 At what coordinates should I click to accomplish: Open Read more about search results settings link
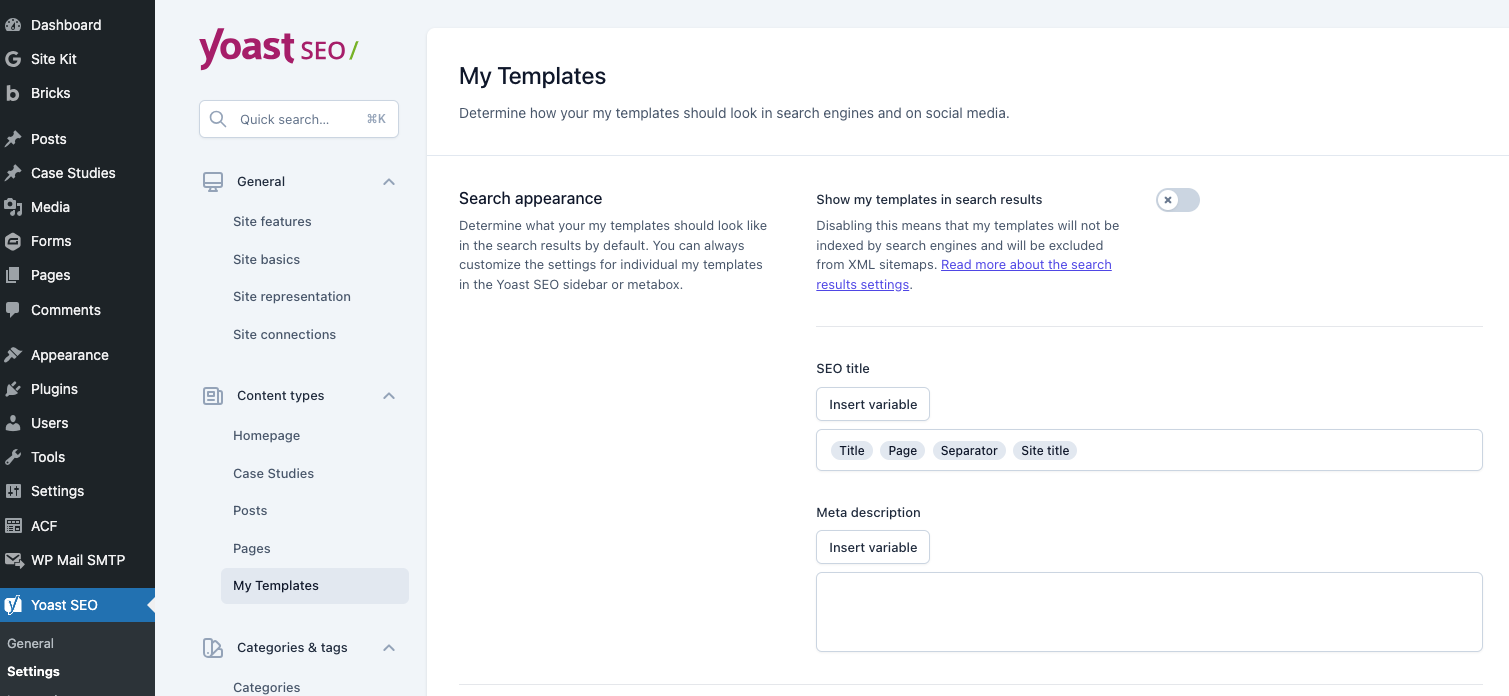[964, 275]
